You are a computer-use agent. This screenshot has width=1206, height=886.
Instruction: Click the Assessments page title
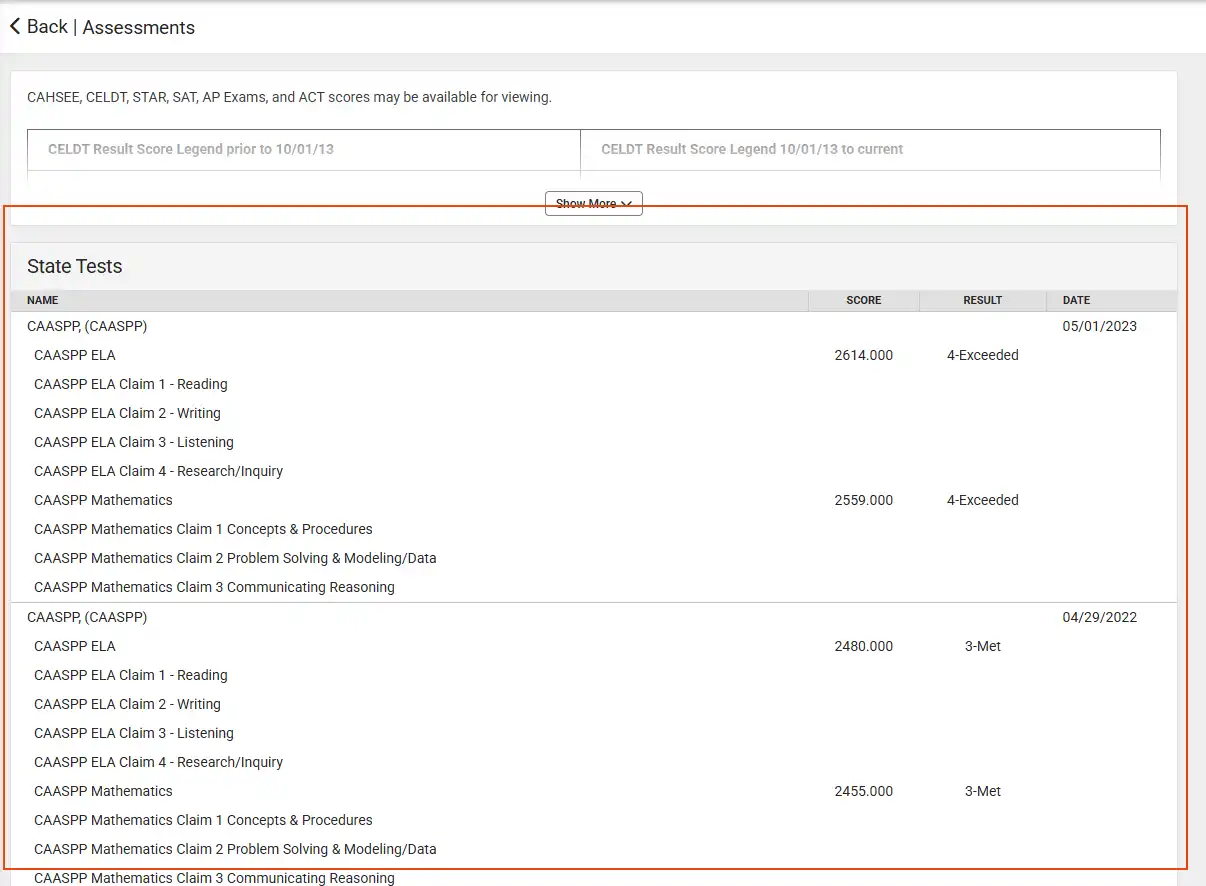coord(139,27)
